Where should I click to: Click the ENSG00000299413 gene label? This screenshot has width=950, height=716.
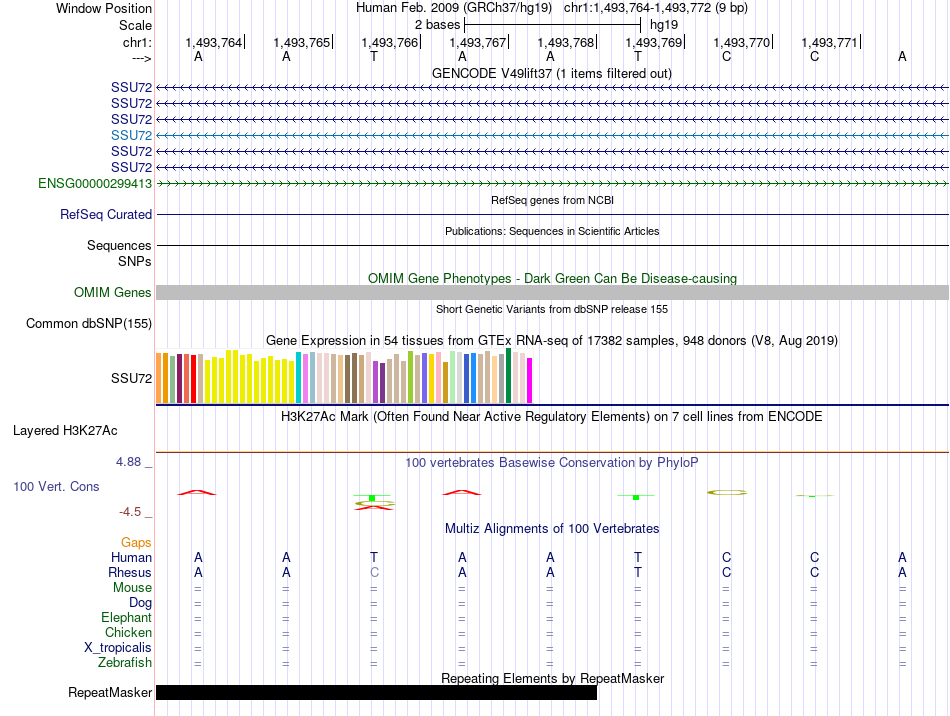pos(95,184)
